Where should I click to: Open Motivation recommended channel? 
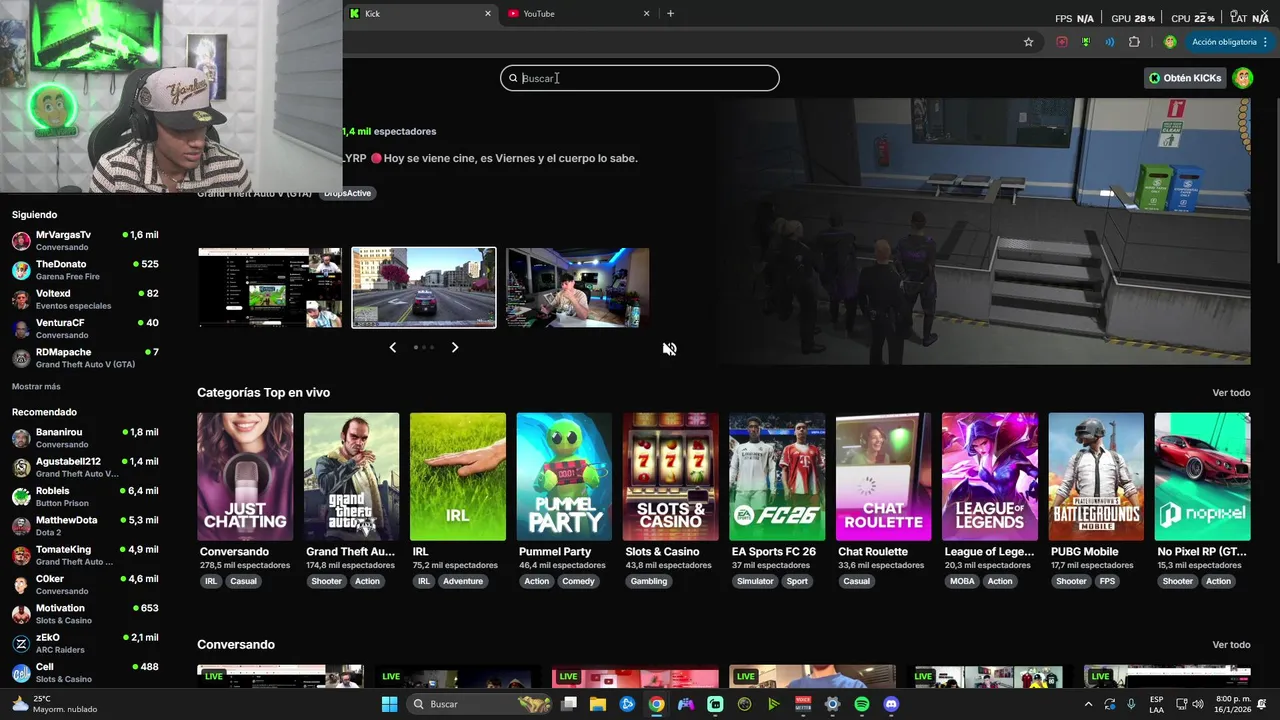(x=85, y=614)
